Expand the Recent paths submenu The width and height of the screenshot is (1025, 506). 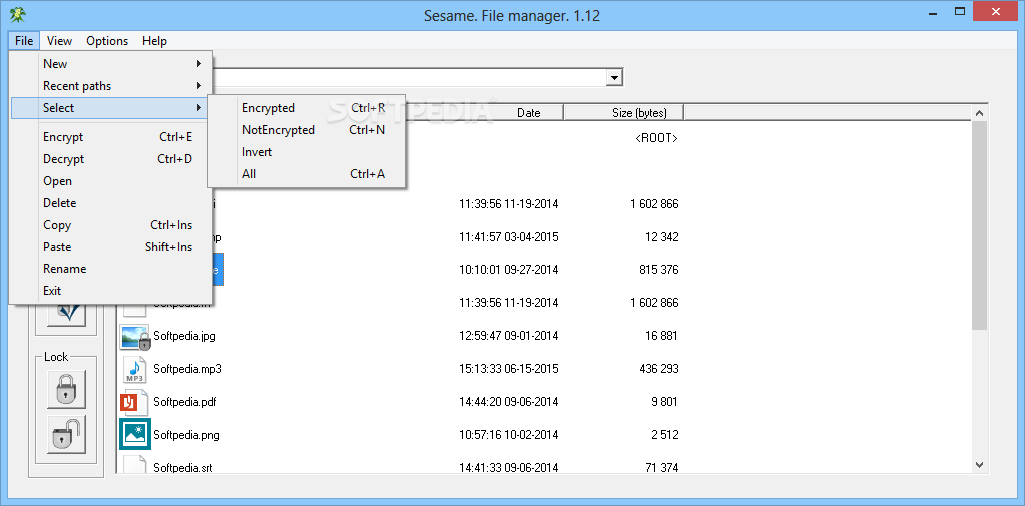point(111,86)
